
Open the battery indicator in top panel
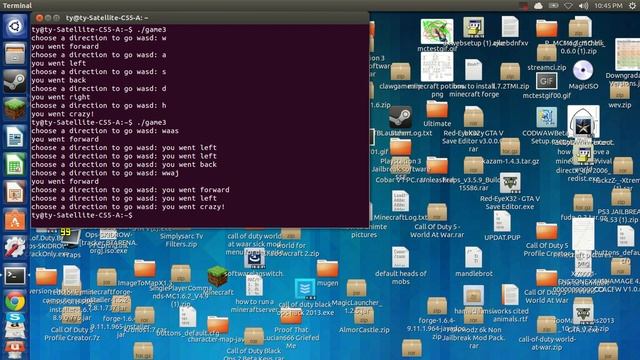click(x=553, y=5)
